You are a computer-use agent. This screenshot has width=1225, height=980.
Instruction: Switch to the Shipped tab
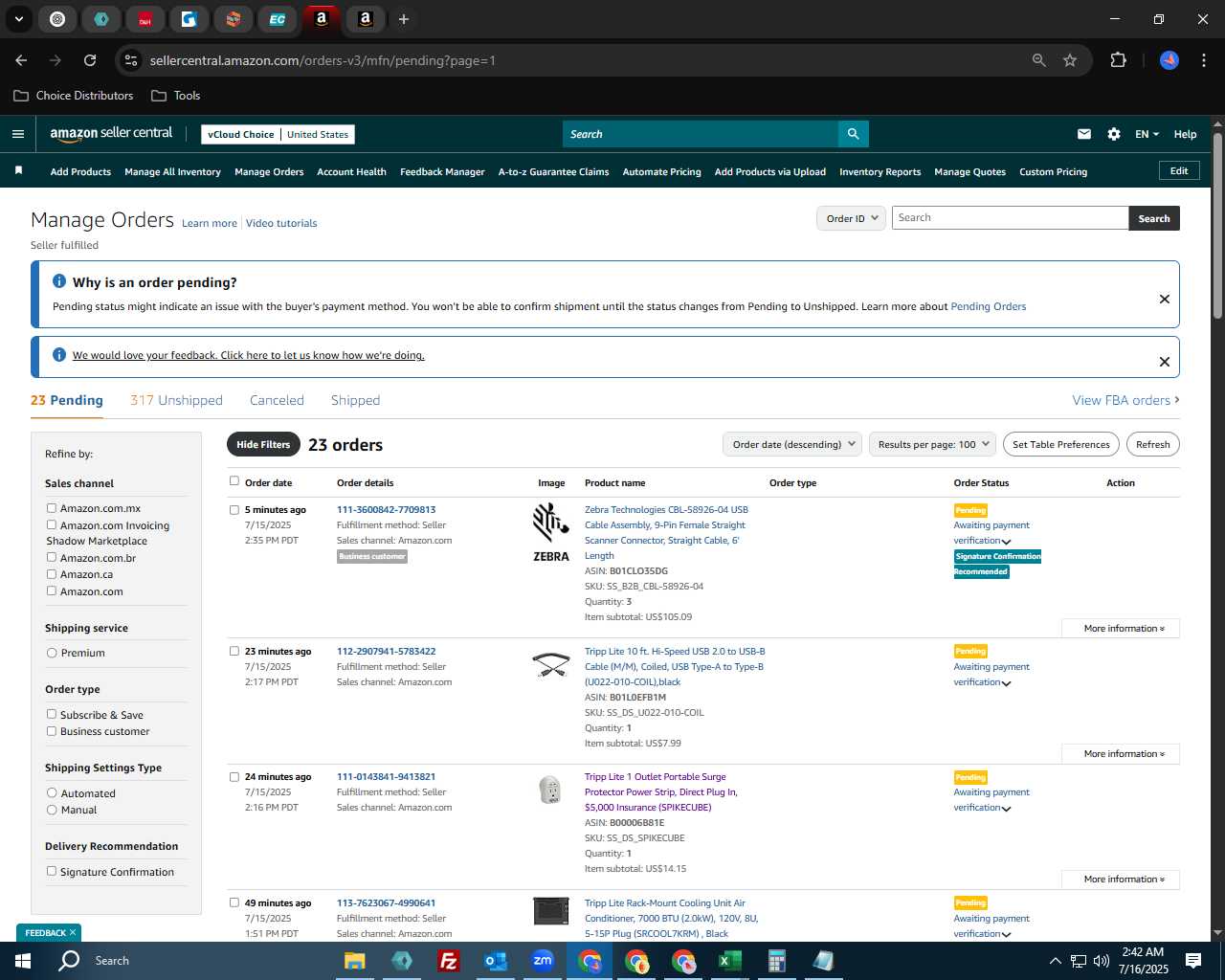(355, 400)
